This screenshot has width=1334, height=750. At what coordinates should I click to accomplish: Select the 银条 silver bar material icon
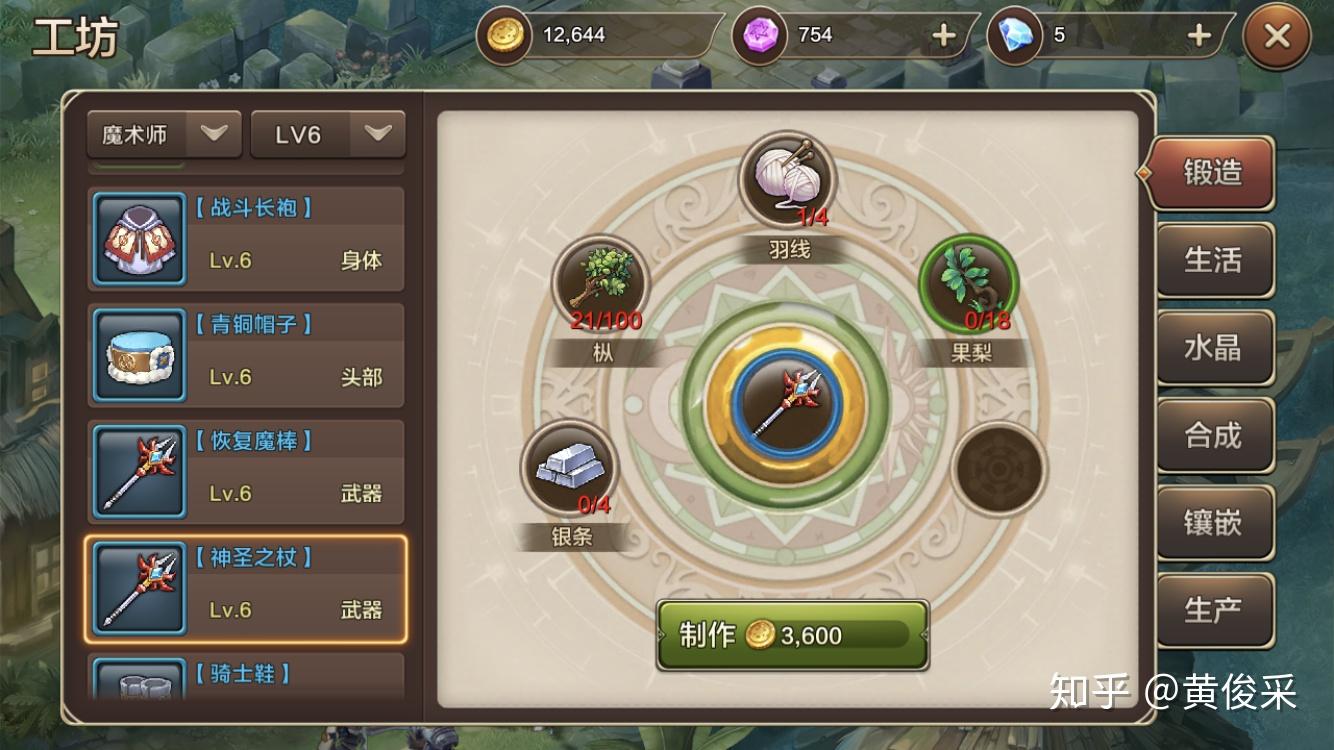pyautogui.click(x=570, y=468)
